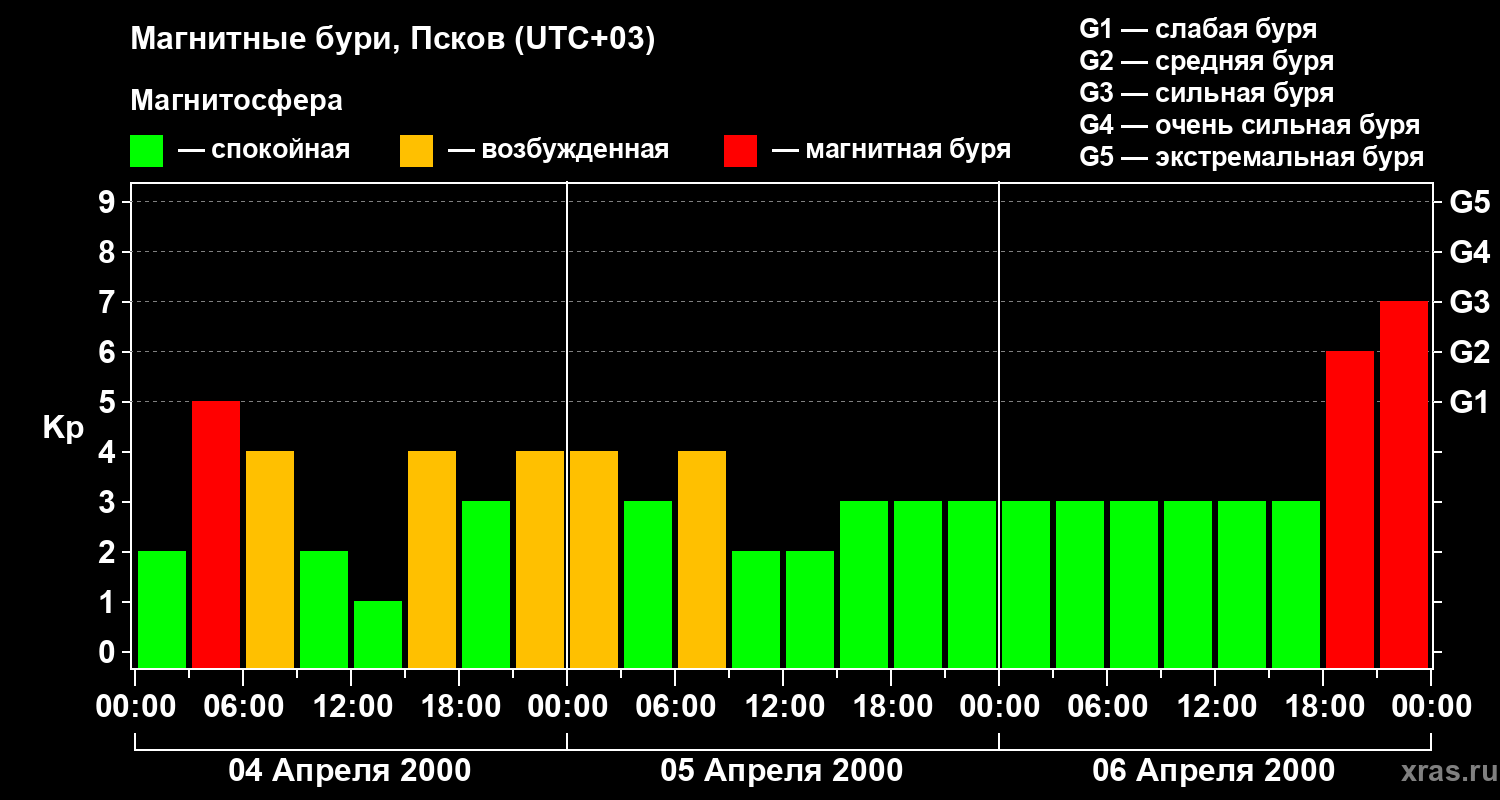This screenshot has width=1500, height=800.
Task: Select the line «G5 — экстремальная буря»
Action: coord(1252,157)
